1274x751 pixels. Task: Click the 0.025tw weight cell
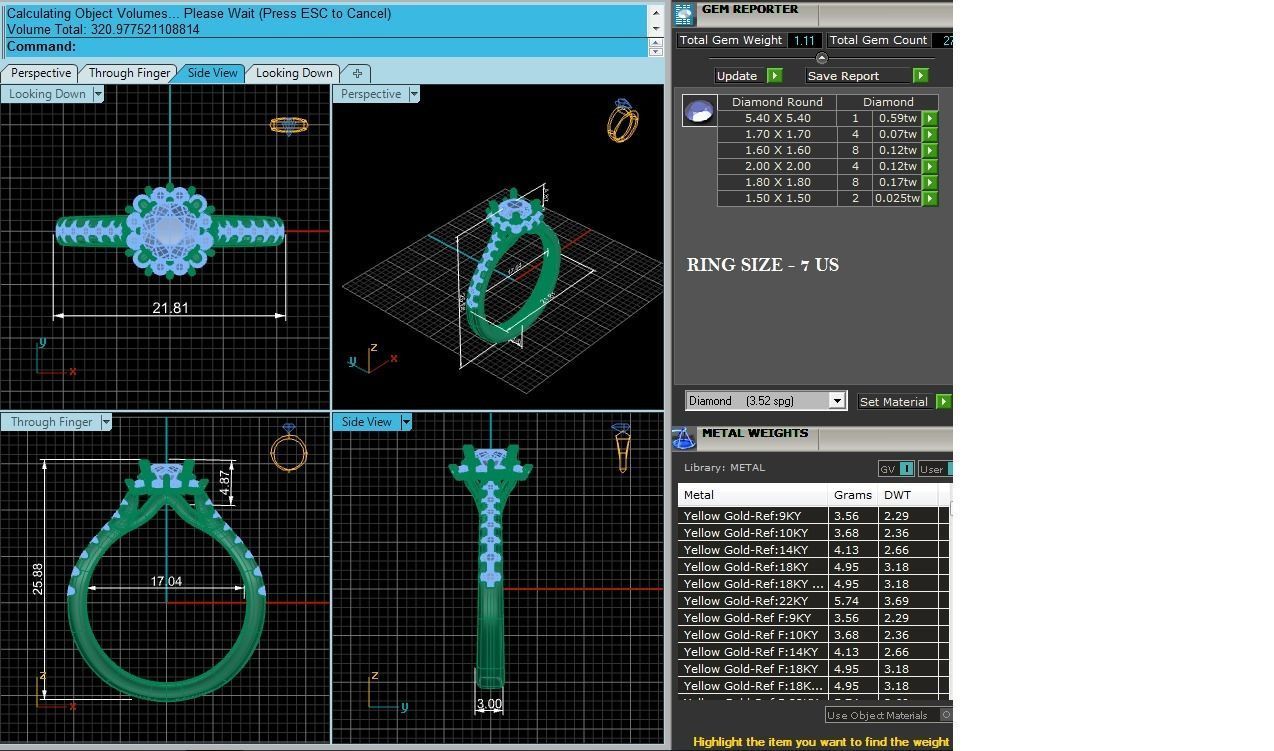(x=897, y=198)
